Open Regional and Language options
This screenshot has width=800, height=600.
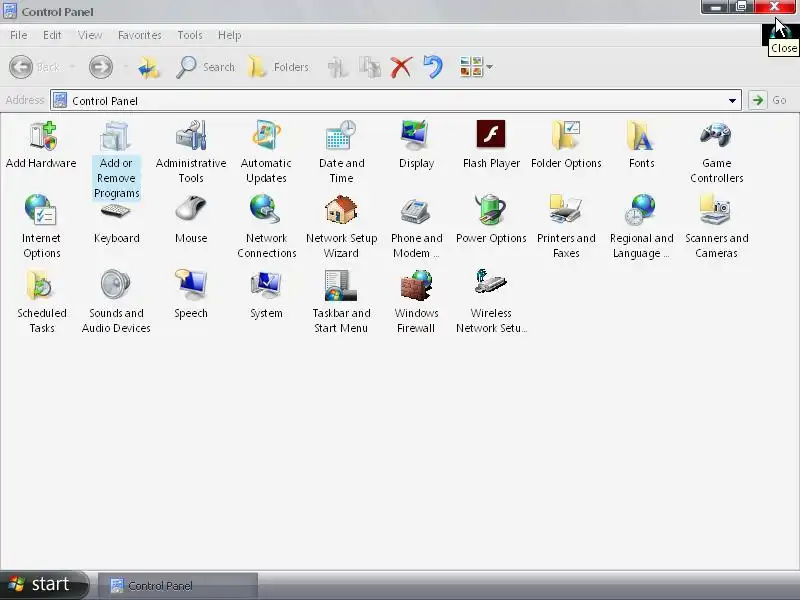(641, 227)
